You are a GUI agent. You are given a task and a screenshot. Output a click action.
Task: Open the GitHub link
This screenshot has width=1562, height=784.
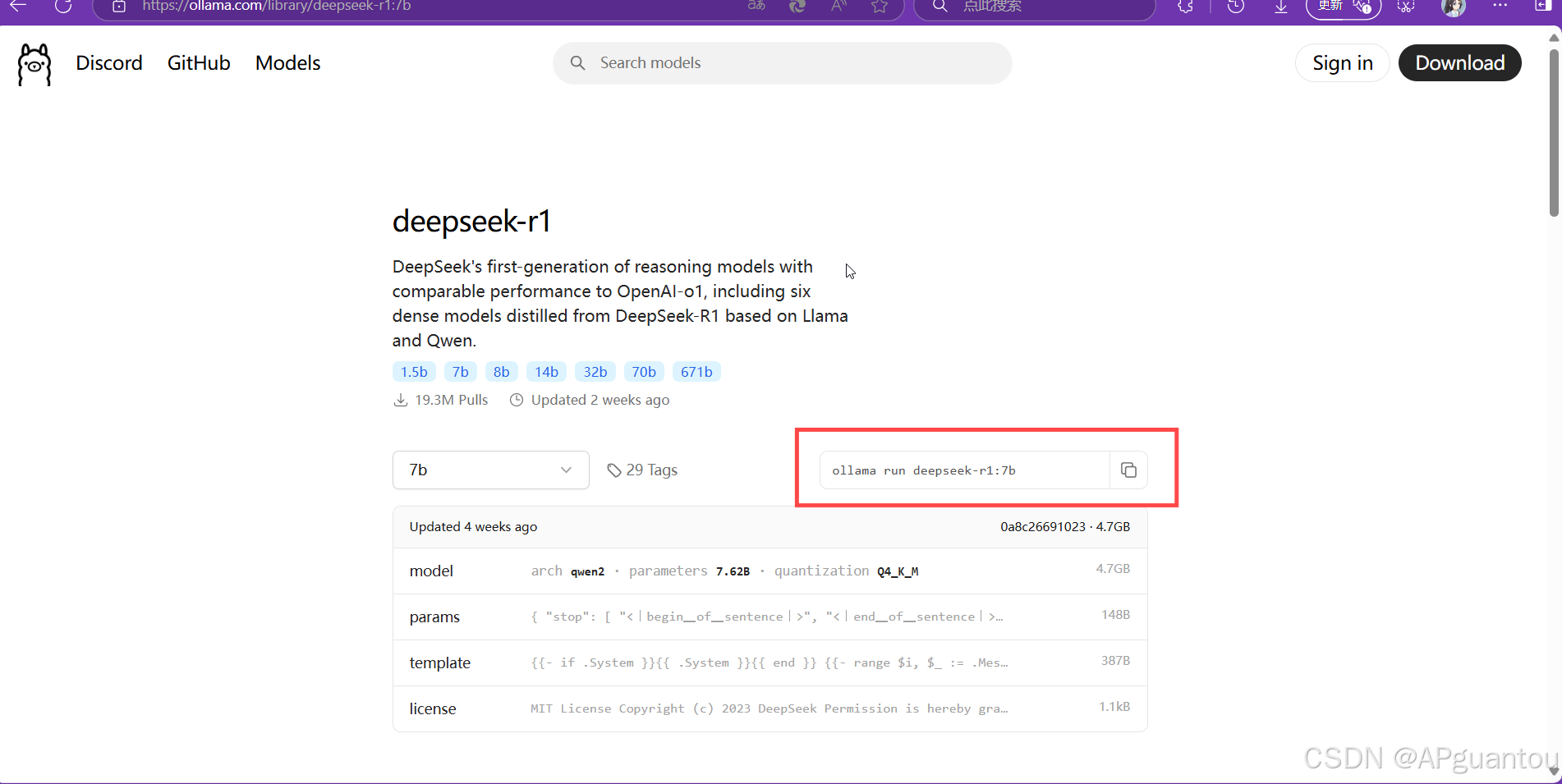point(199,63)
